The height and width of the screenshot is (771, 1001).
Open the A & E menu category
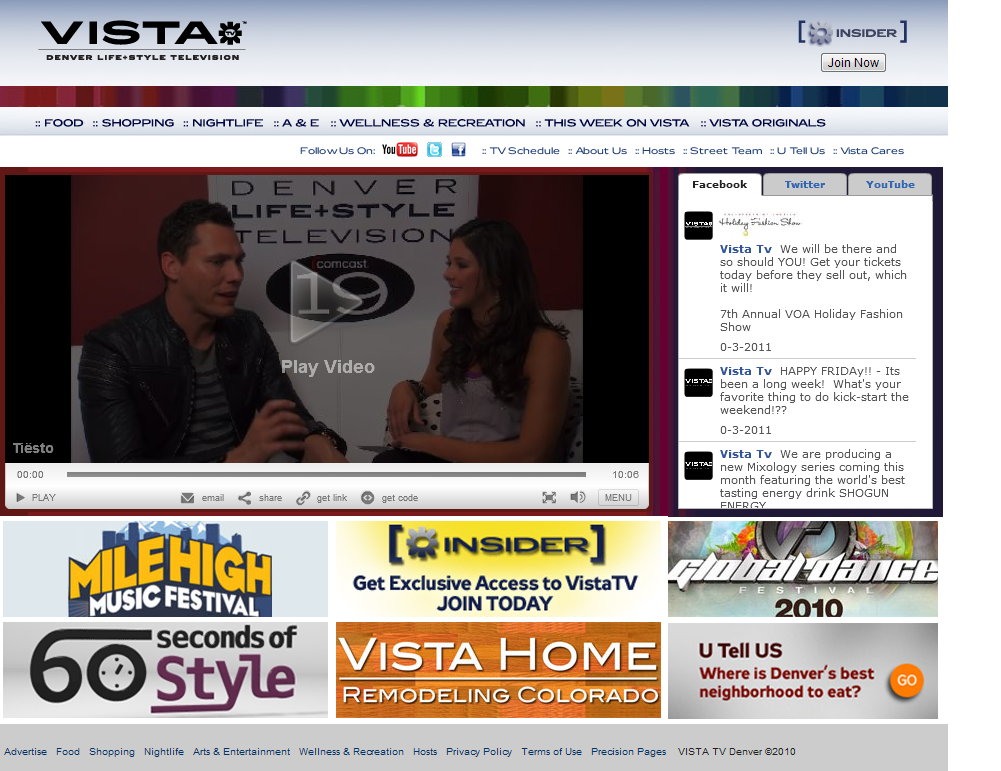(296, 123)
